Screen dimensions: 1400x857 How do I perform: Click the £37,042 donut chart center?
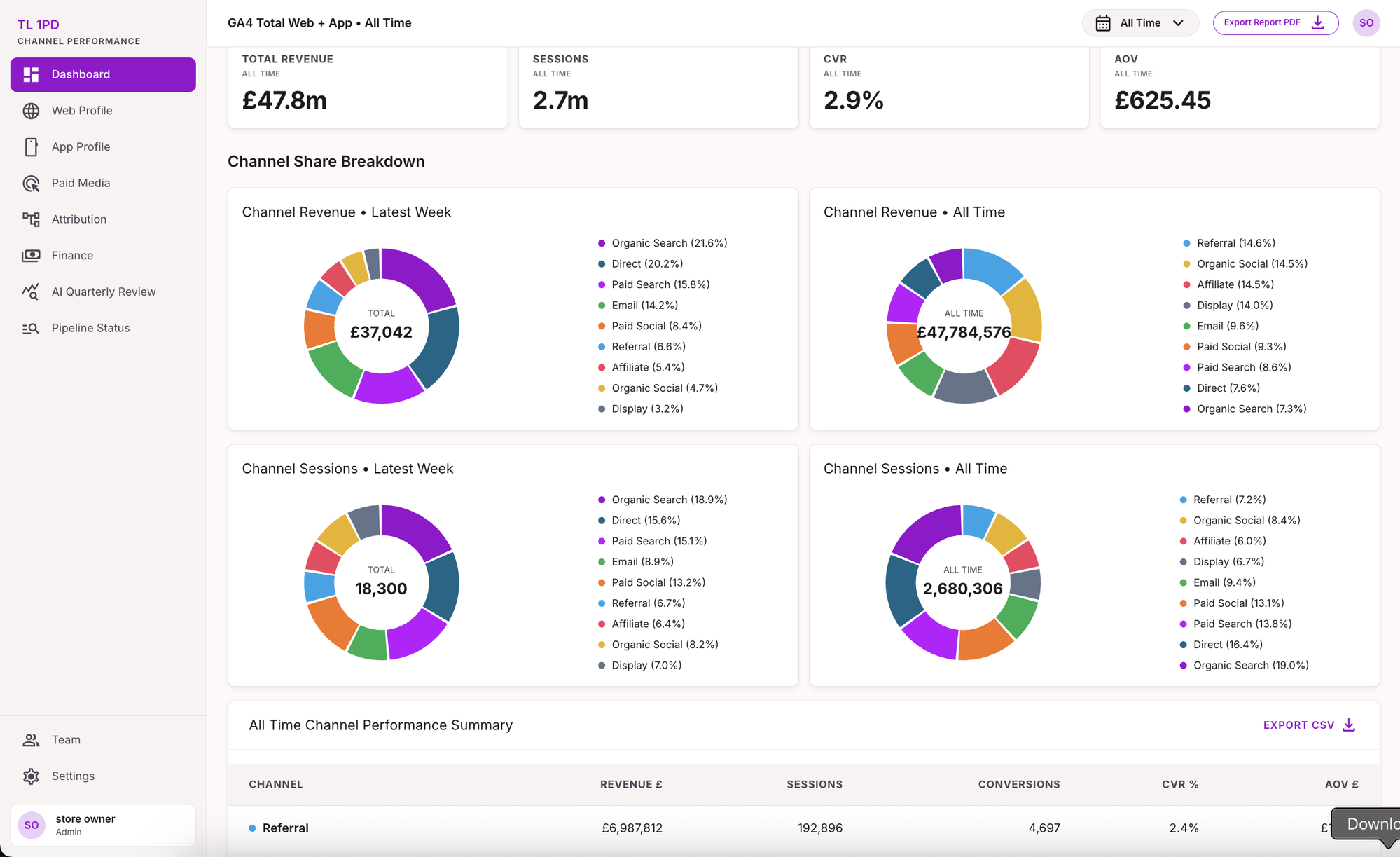381,326
